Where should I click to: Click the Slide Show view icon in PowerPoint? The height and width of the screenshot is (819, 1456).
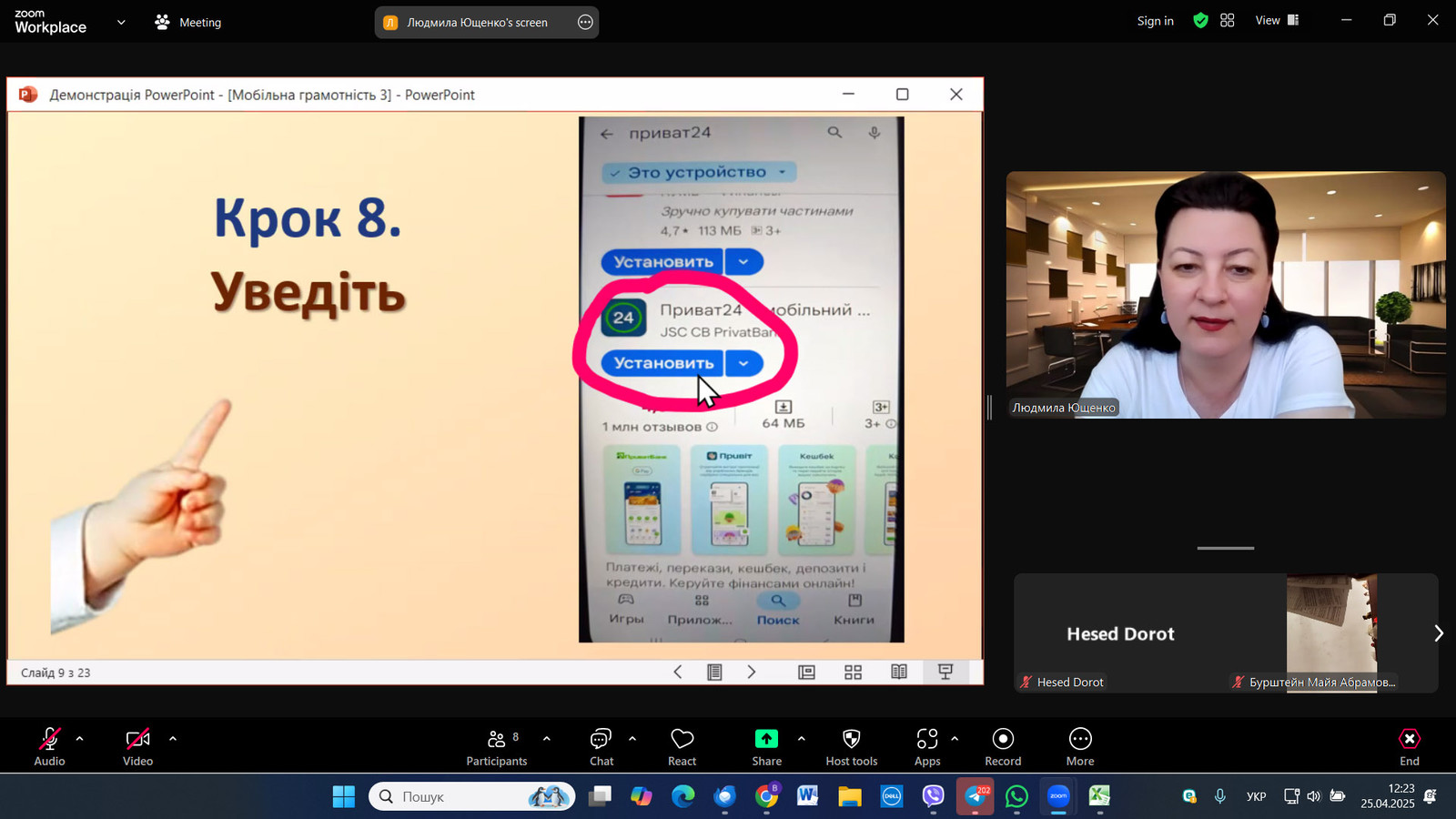[x=945, y=672]
